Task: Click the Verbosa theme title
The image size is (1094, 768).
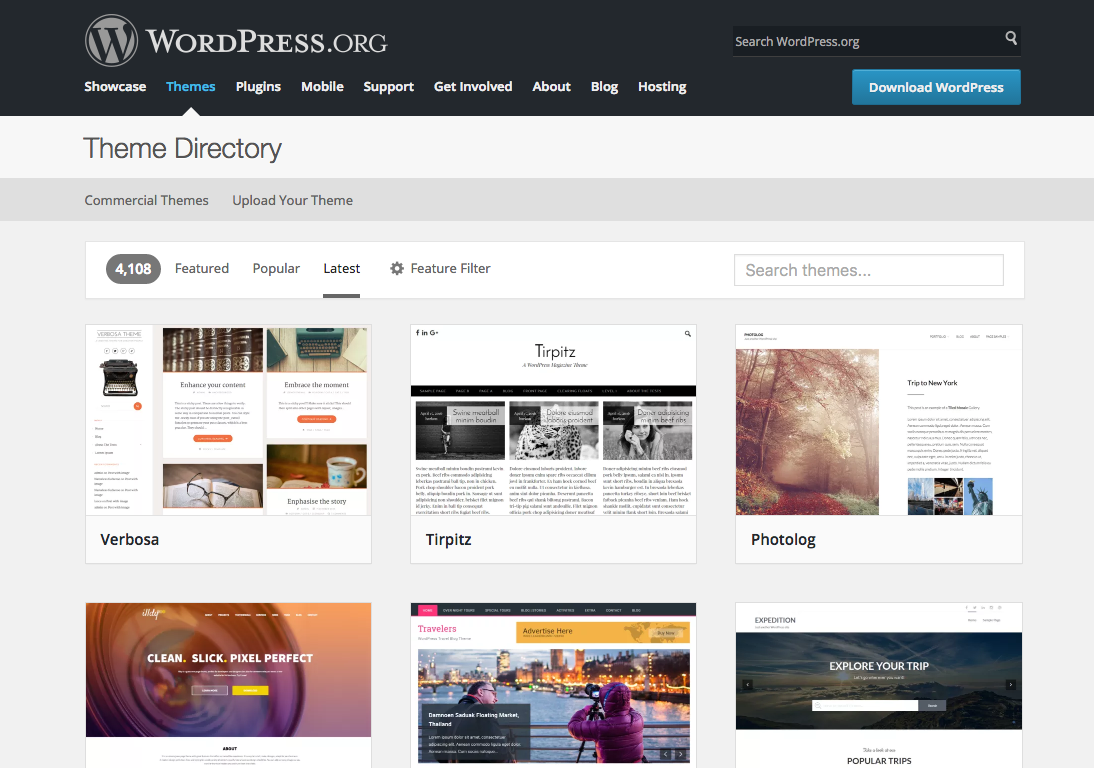Action: (x=130, y=539)
